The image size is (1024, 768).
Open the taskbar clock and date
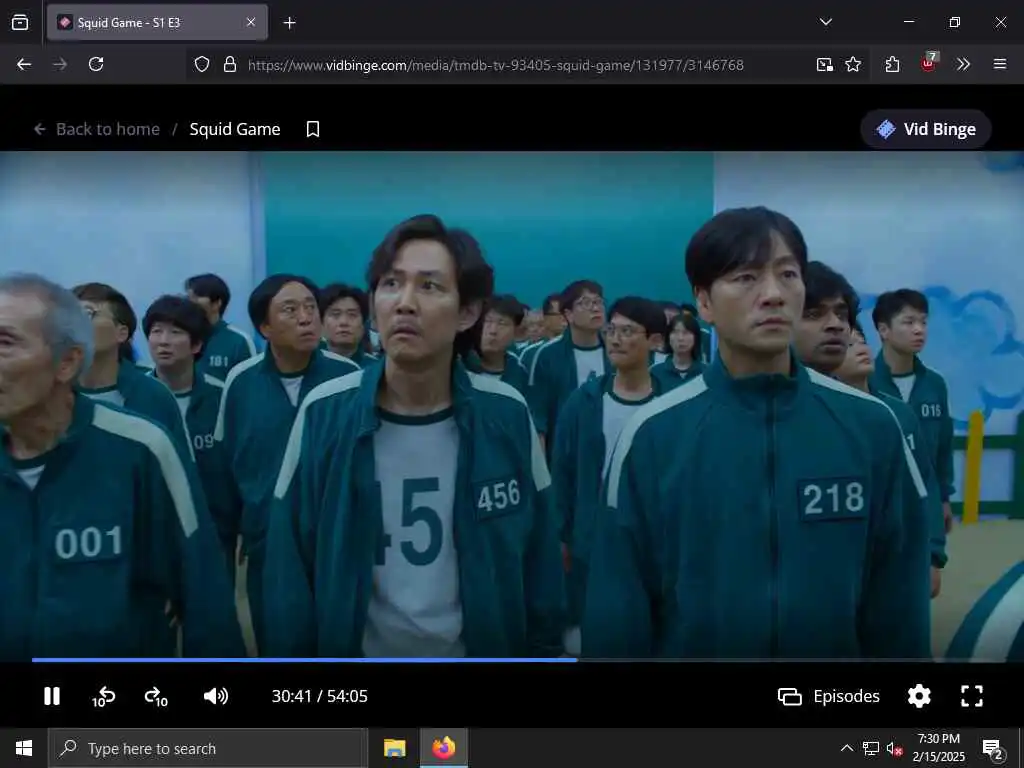click(938, 748)
